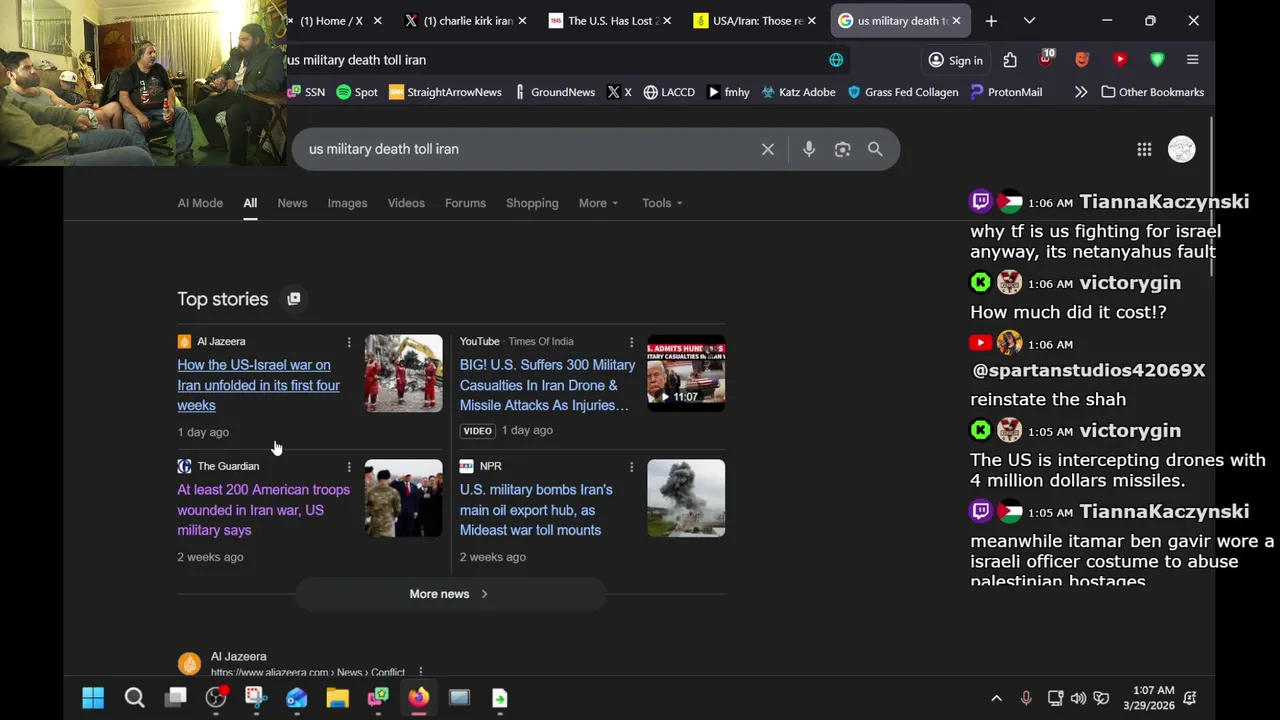Select the Shopping search tab
The width and height of the screenshot is (1280, 720).
click(532, 203)
